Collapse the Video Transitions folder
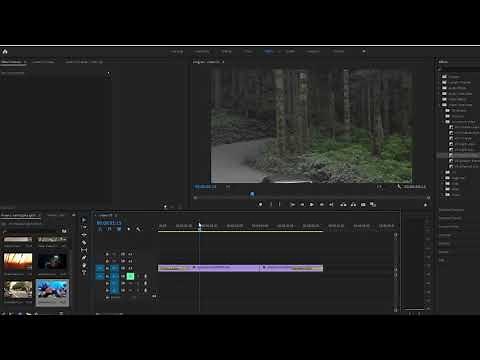 (440, 105)
